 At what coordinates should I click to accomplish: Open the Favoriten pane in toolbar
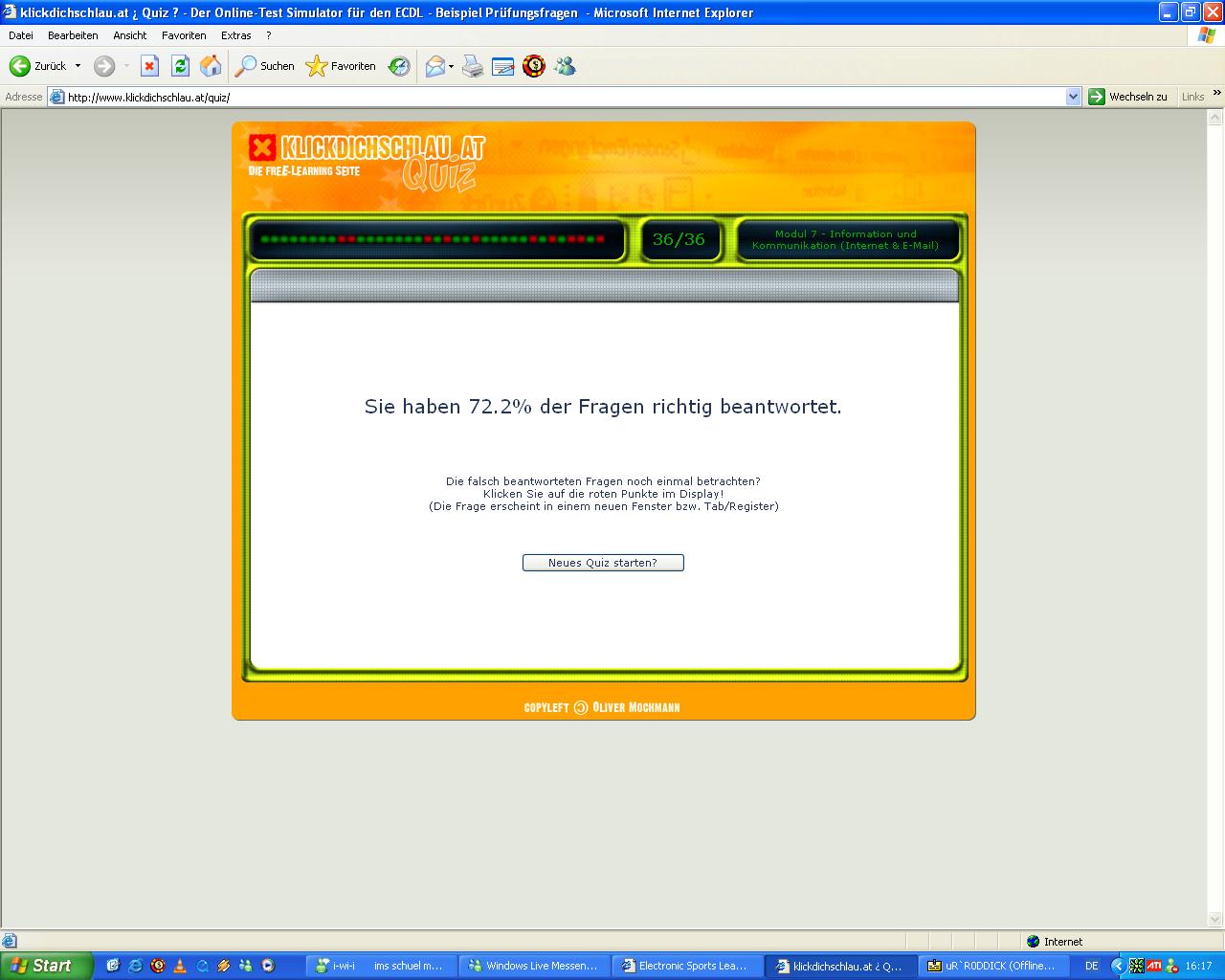[341, 66]
